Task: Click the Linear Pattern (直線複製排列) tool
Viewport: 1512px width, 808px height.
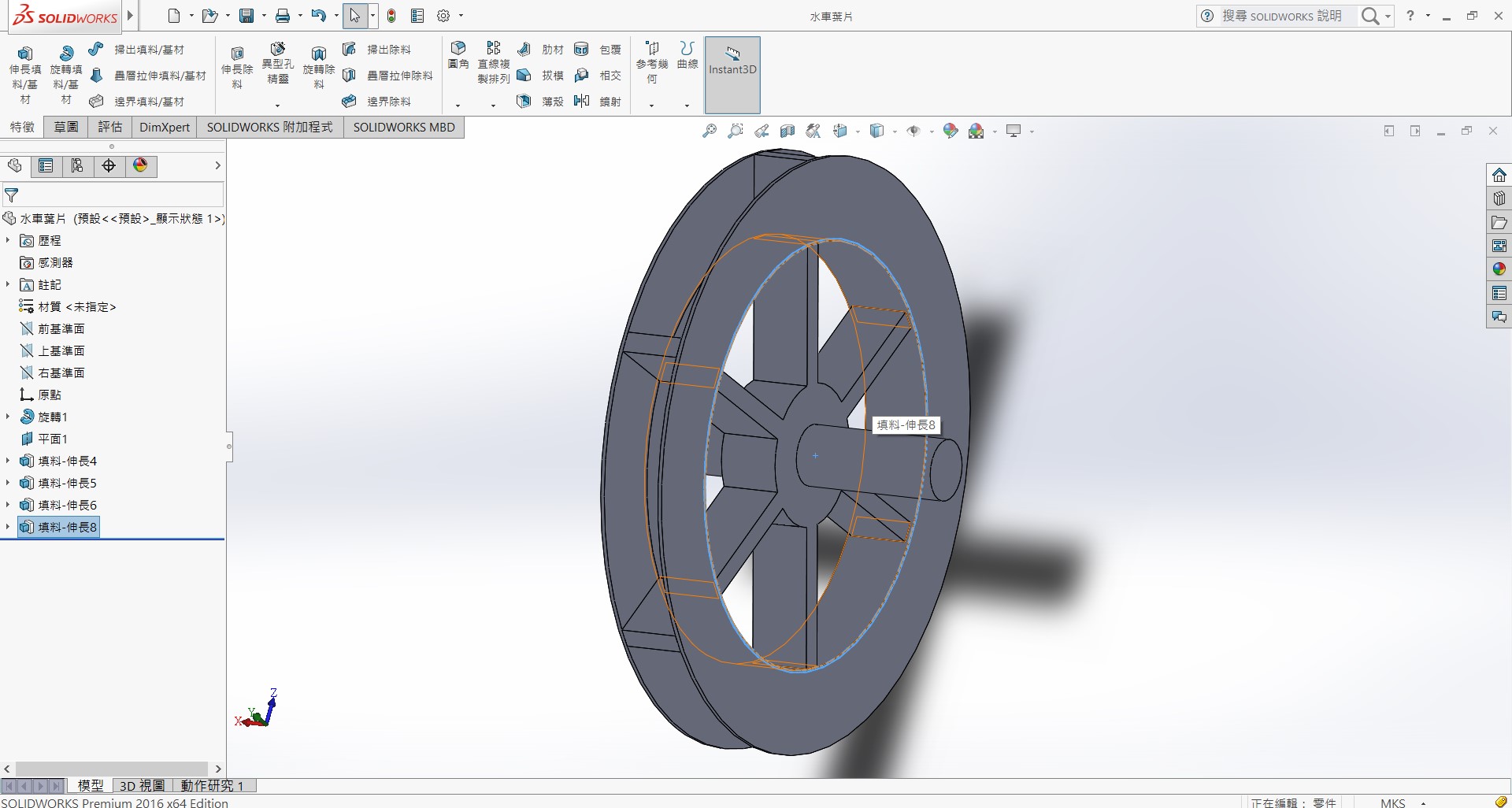Action: point(494,63)
